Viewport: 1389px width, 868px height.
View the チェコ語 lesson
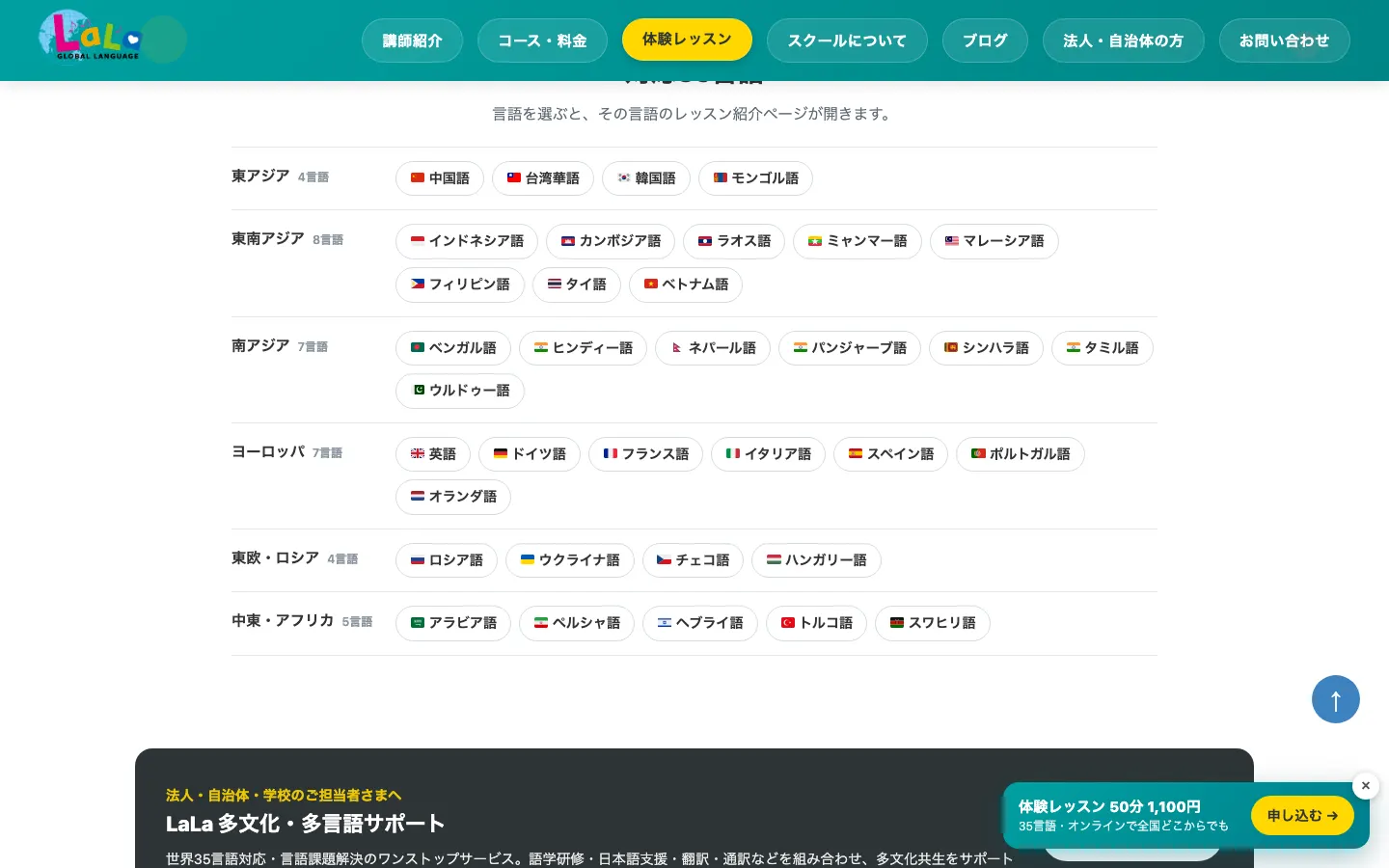[x=694, y=560]
